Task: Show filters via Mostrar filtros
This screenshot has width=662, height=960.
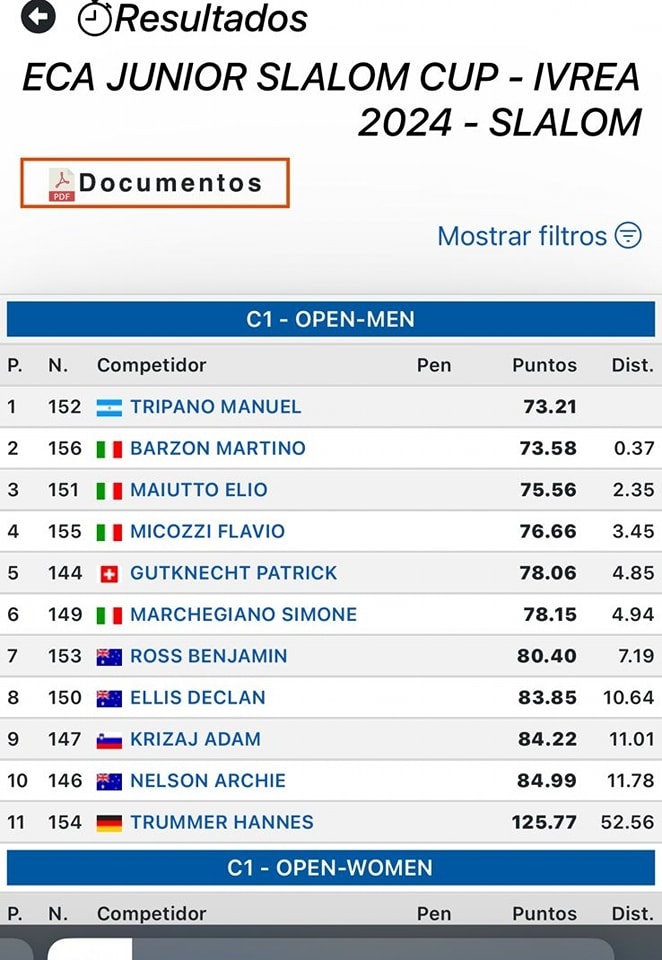Action: click(522, 236)
